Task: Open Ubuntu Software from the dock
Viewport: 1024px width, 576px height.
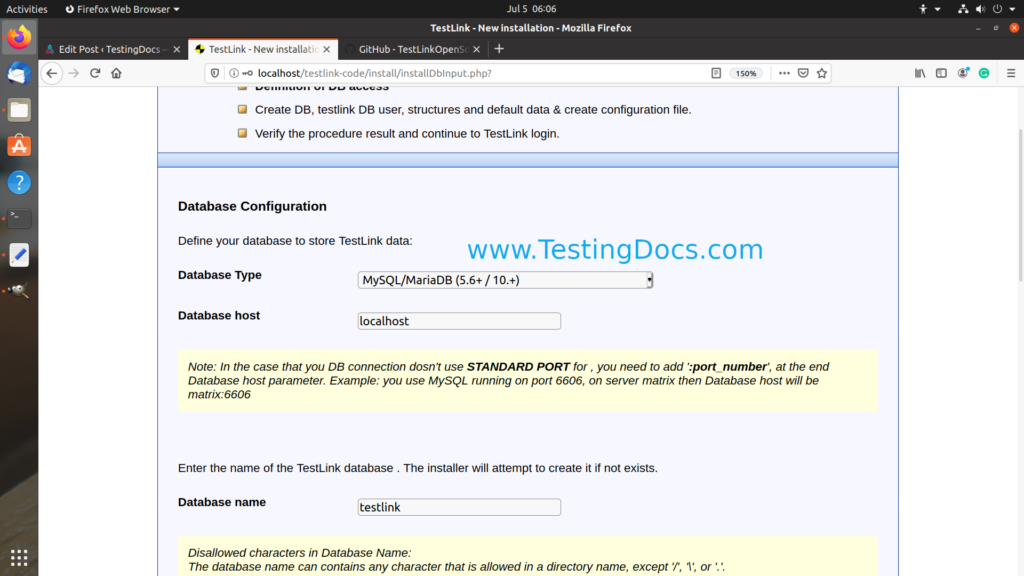Action: [19, 146]
